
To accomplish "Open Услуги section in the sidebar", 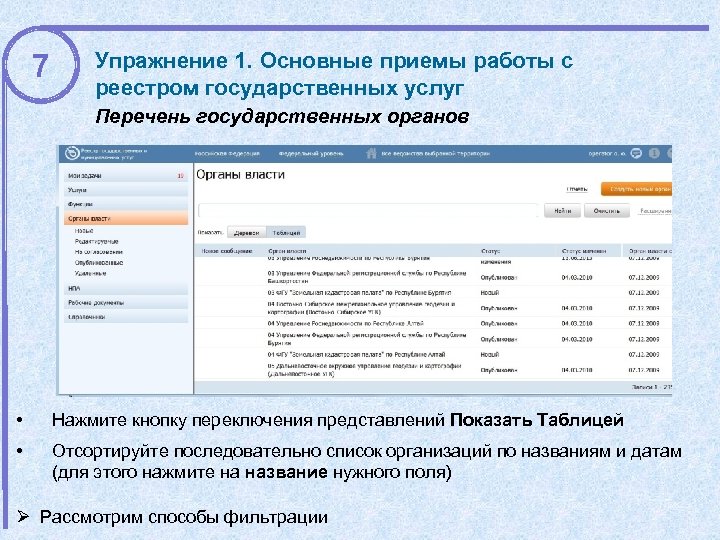I will pyautogui.click(x=126, y=190).
